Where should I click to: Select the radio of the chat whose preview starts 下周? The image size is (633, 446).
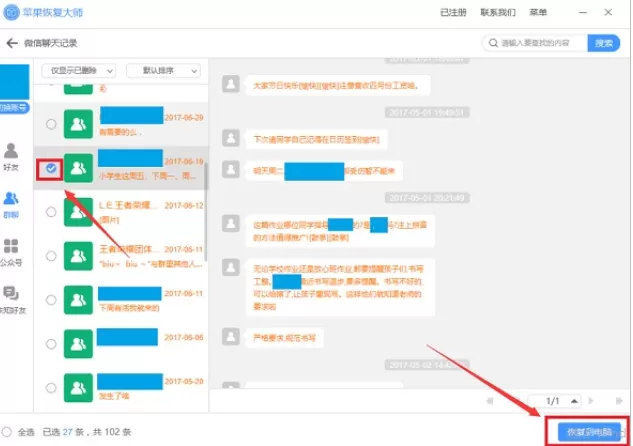click(51, 300)
